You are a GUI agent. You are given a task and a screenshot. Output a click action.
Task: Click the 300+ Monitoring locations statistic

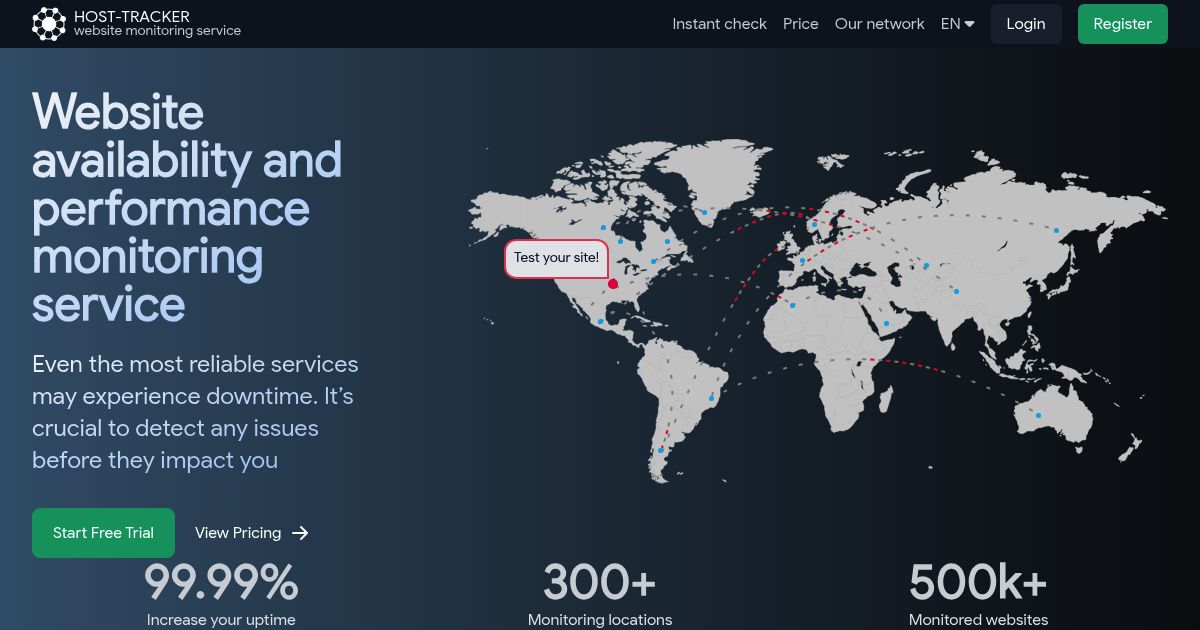pyautogui.click(x=600, y=595)
